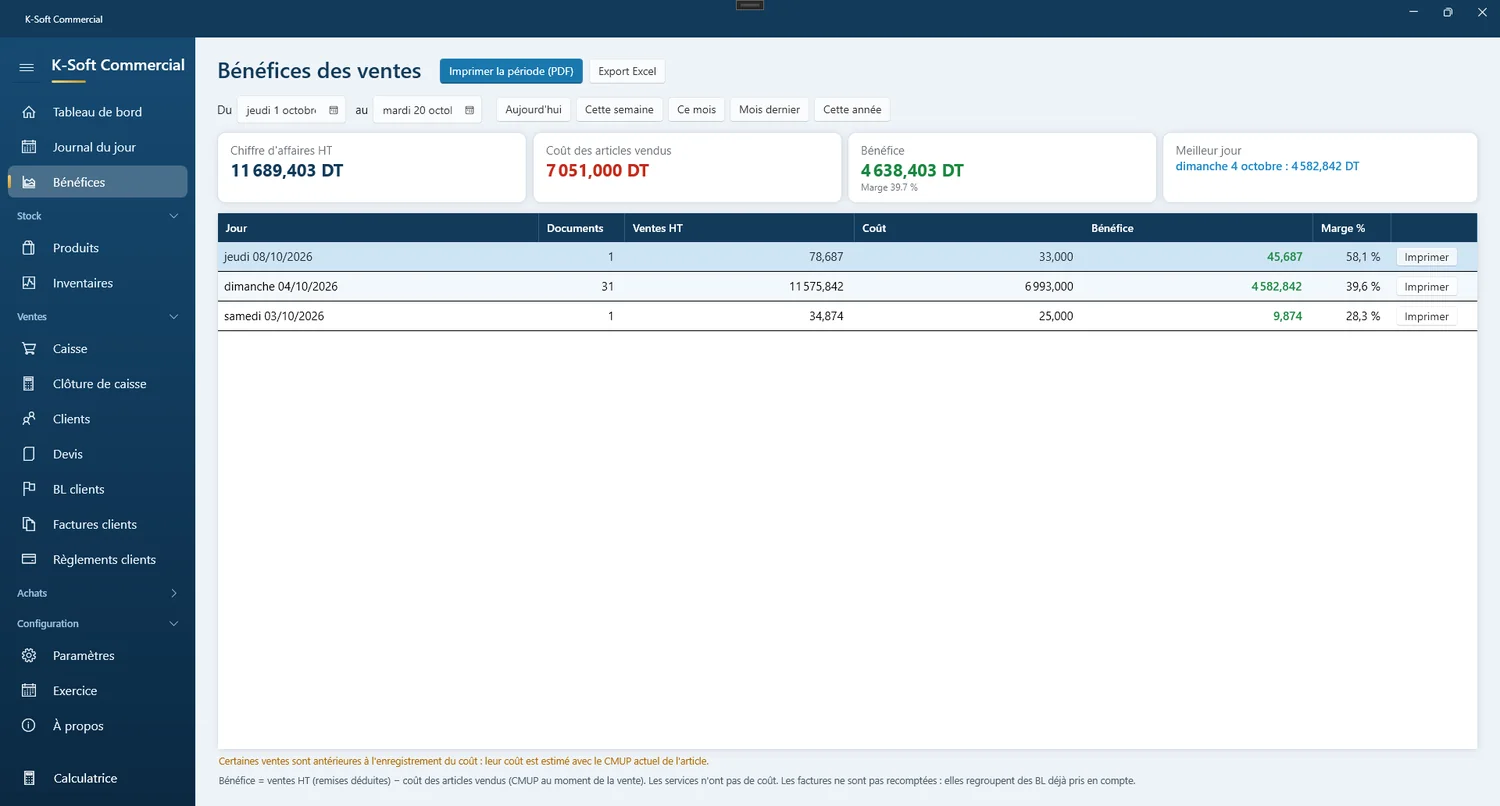Open Clôture de caisse icon
The height and width of the screenshot is (806, 1500).
[29, 384]
